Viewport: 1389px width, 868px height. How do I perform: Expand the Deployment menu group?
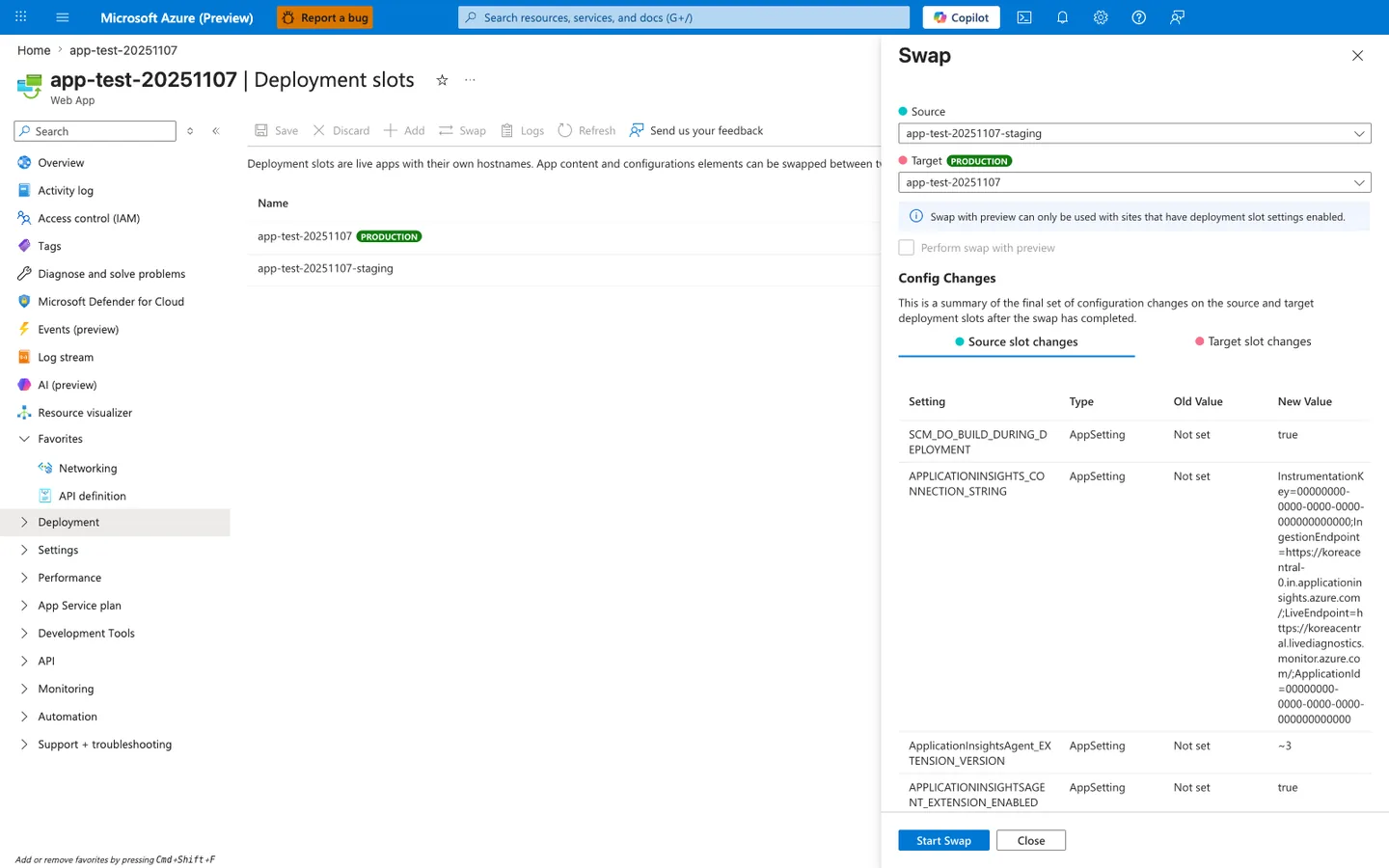116,522
